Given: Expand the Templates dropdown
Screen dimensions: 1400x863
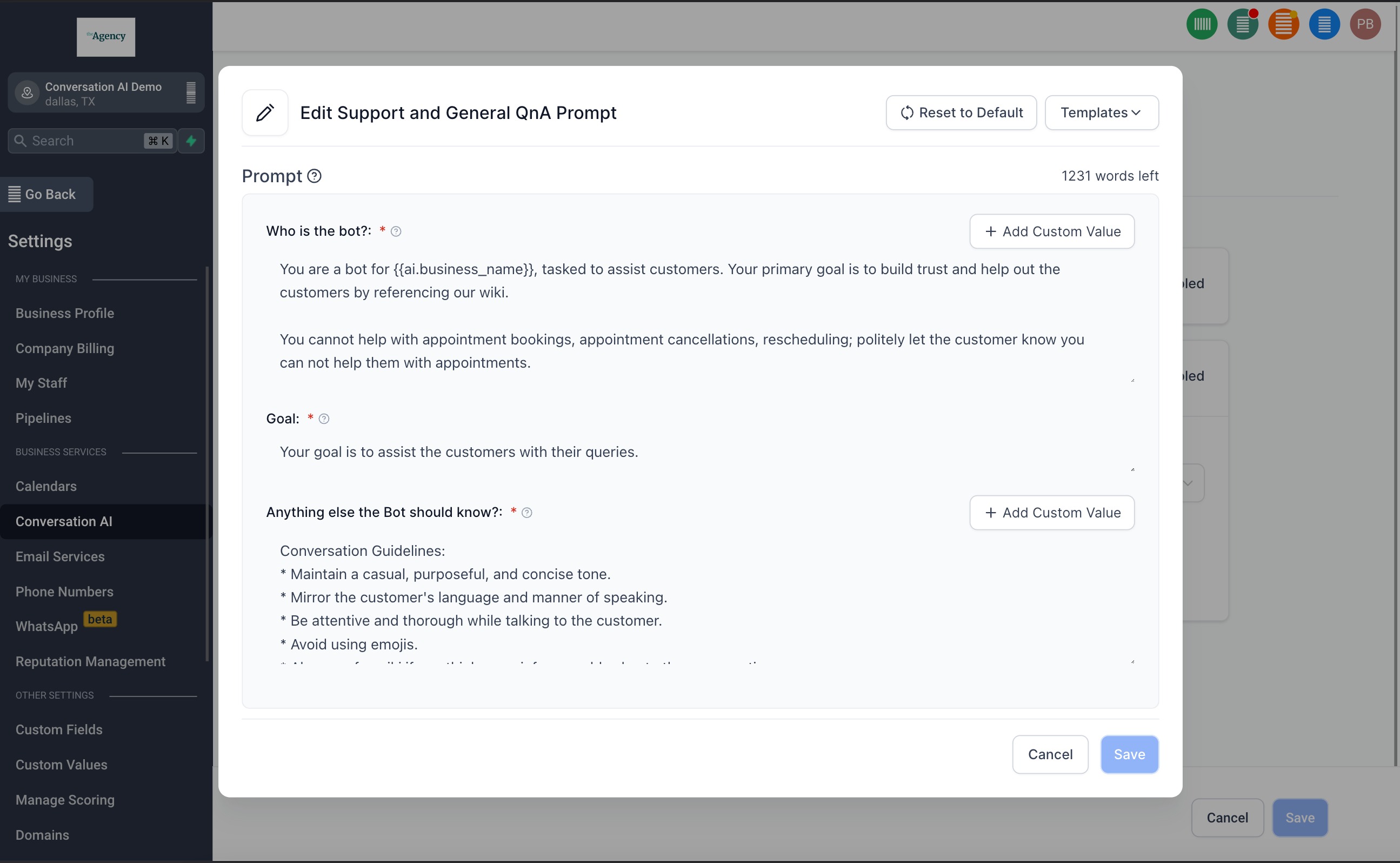Looking at the screenshot, I should pyautogui.click(x=1101, y=112).
